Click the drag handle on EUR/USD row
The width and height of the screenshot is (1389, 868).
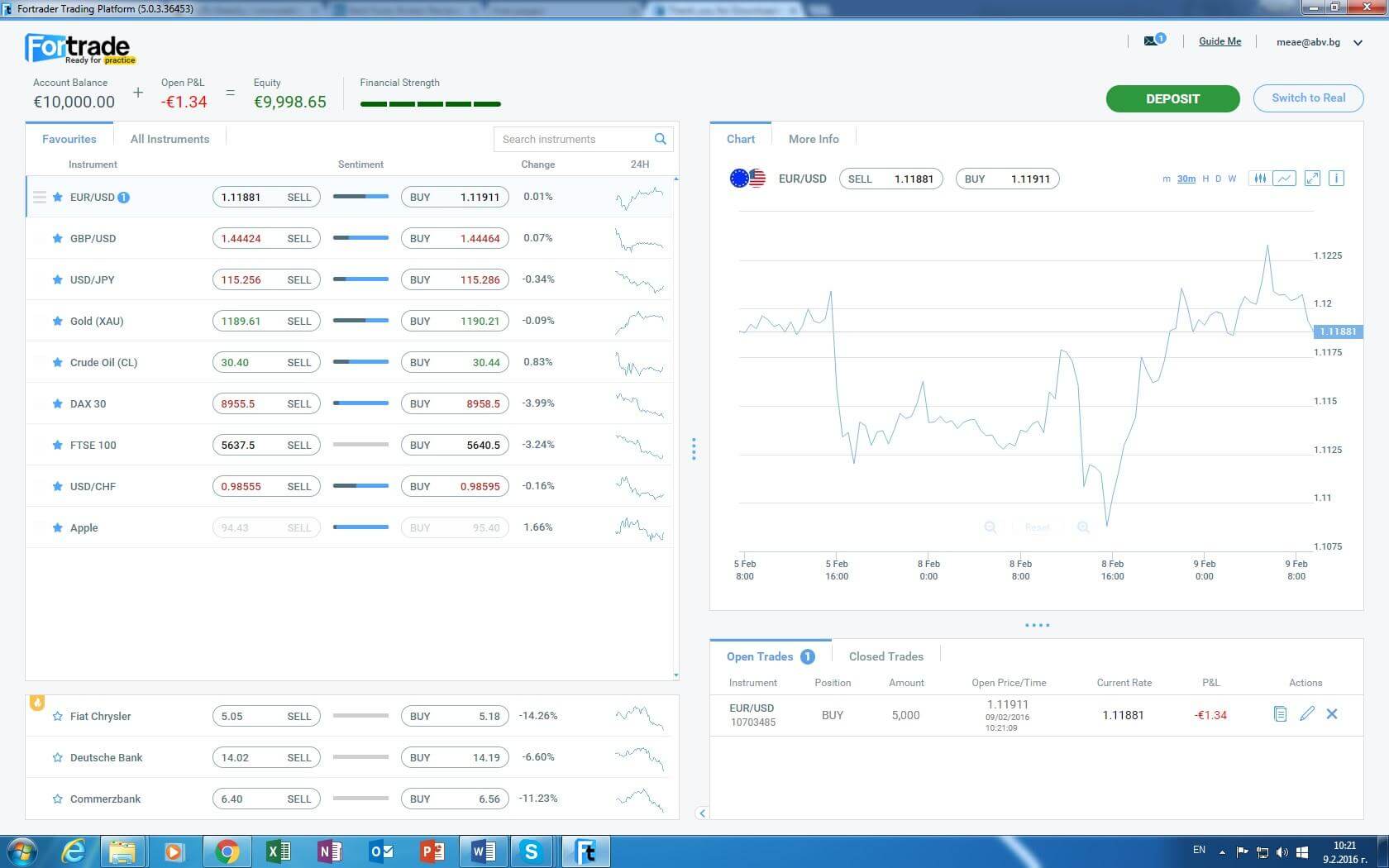(x=39, y=197)
